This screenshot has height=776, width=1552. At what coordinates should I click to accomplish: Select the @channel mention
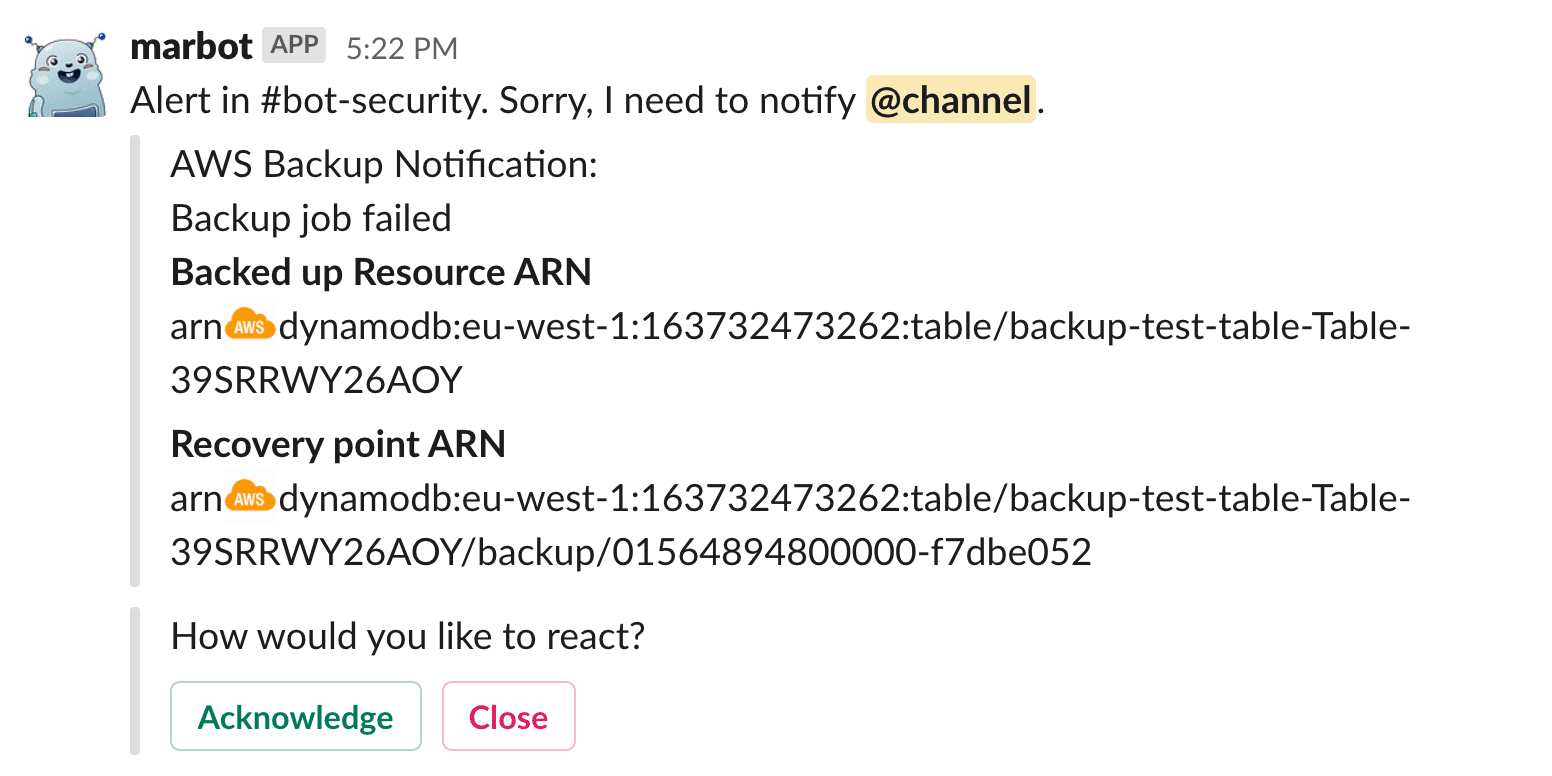(x=950, y=101)
